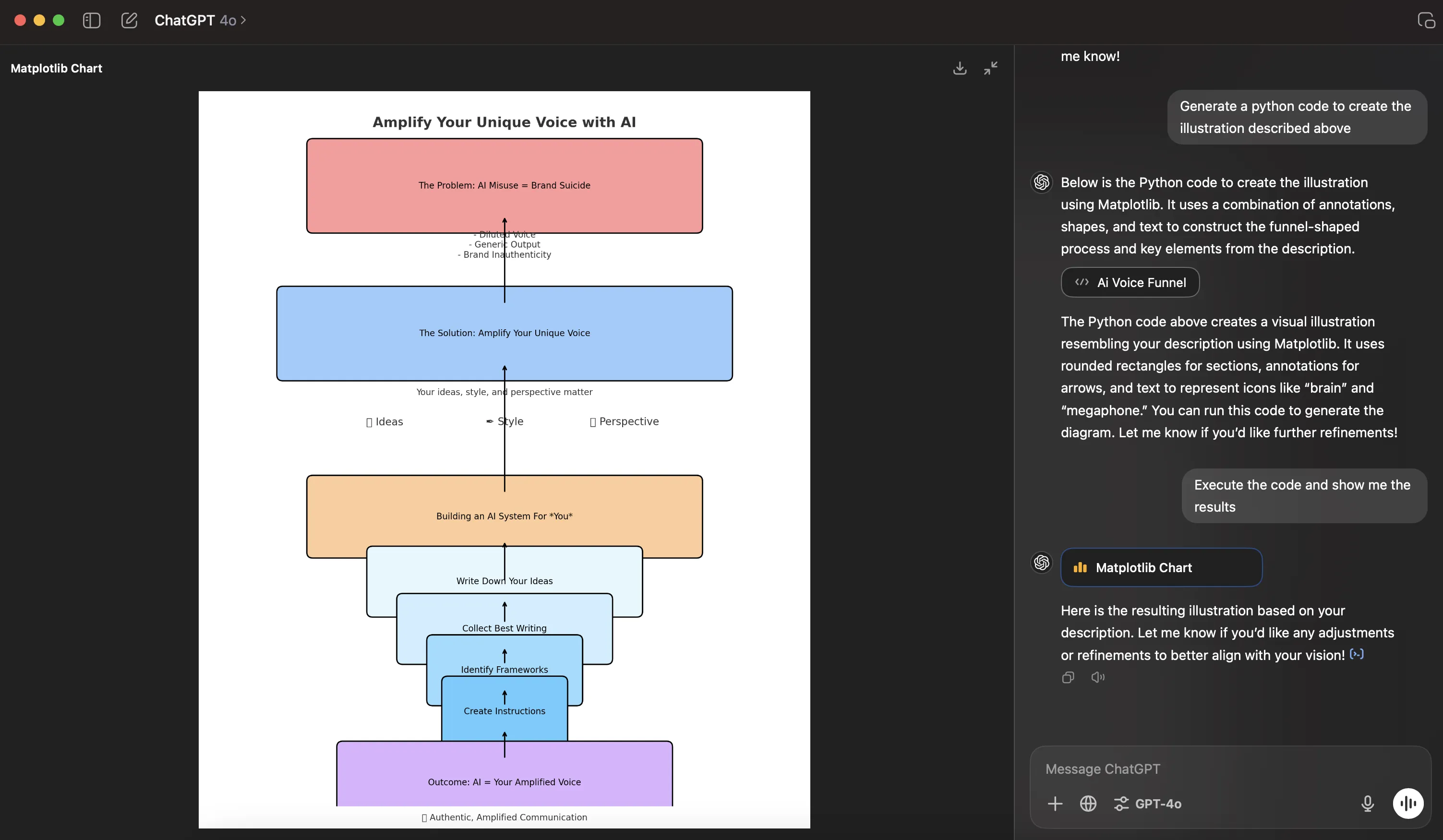Click the yellow minimize window button
Screen dimensions: 1443x840
click(39, 21)
